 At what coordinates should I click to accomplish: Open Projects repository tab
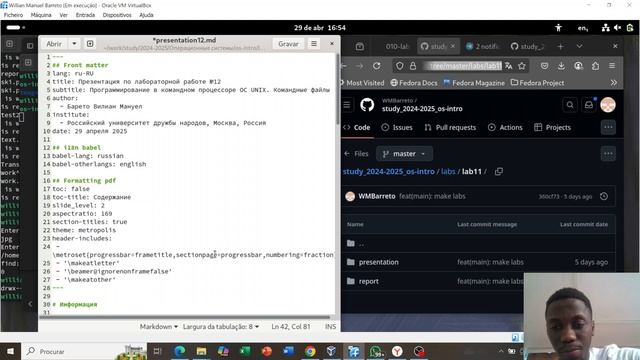(x=552, y=127)
